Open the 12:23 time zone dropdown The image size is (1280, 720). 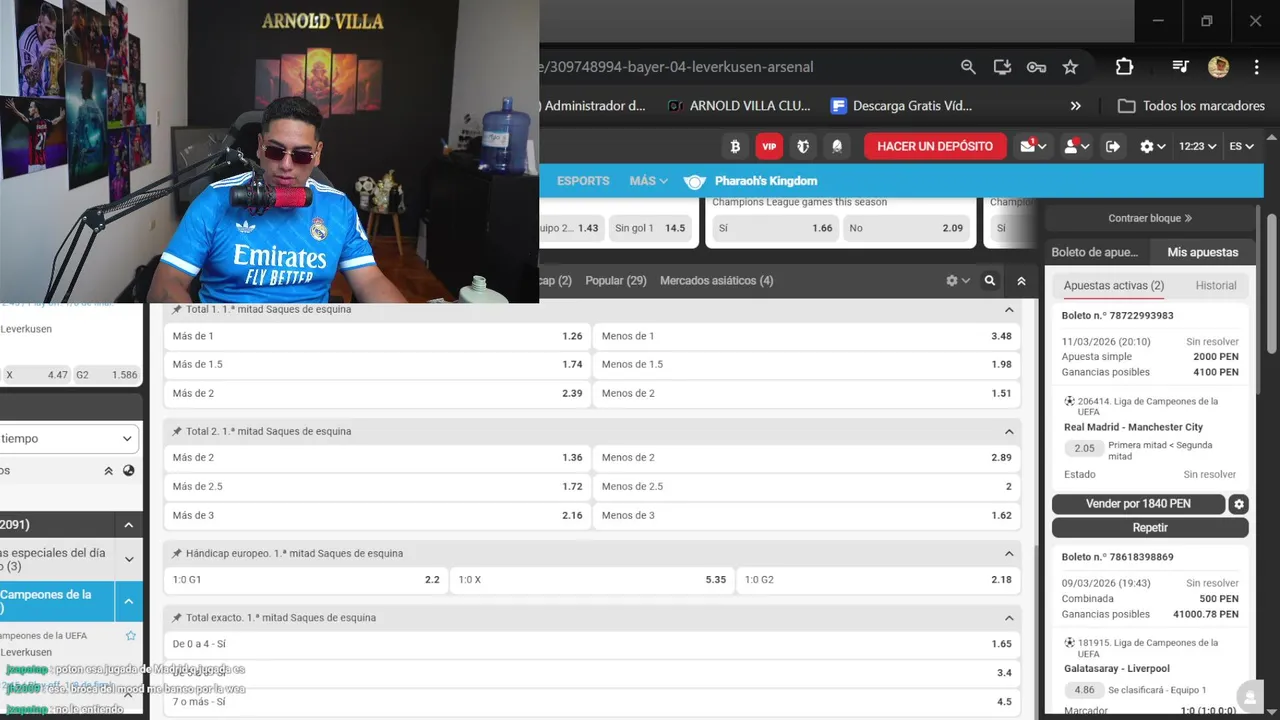coord(1197,146)
